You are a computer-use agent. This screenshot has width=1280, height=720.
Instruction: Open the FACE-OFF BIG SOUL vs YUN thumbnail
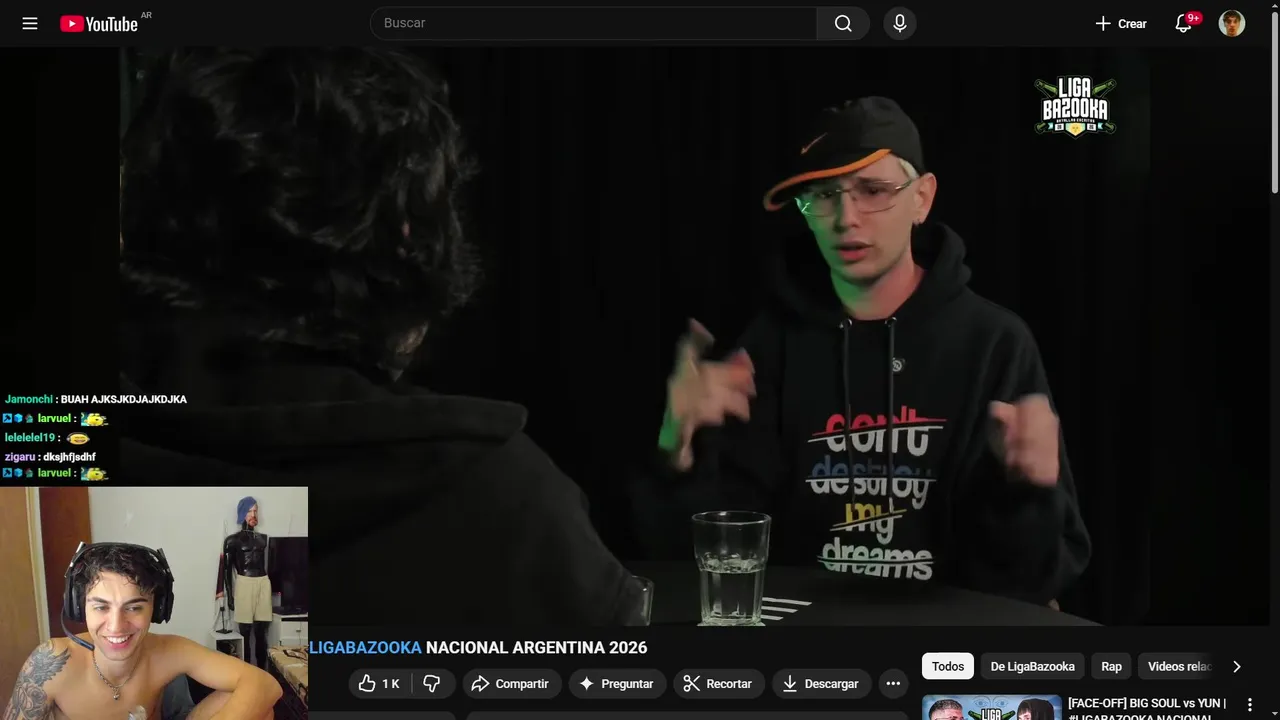pyautogui.click(x=992, y=707)
